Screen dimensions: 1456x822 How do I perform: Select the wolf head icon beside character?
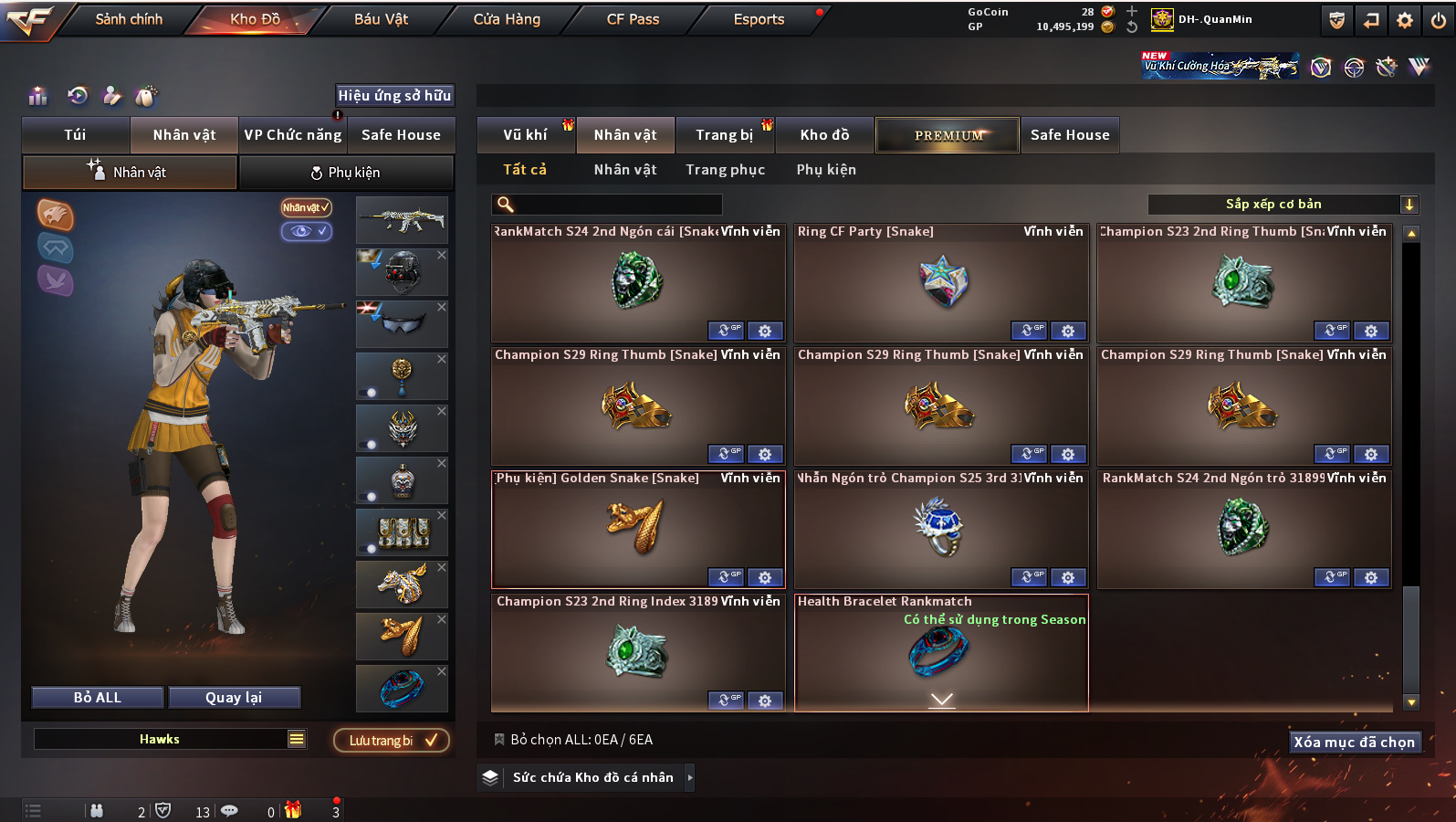56,216
